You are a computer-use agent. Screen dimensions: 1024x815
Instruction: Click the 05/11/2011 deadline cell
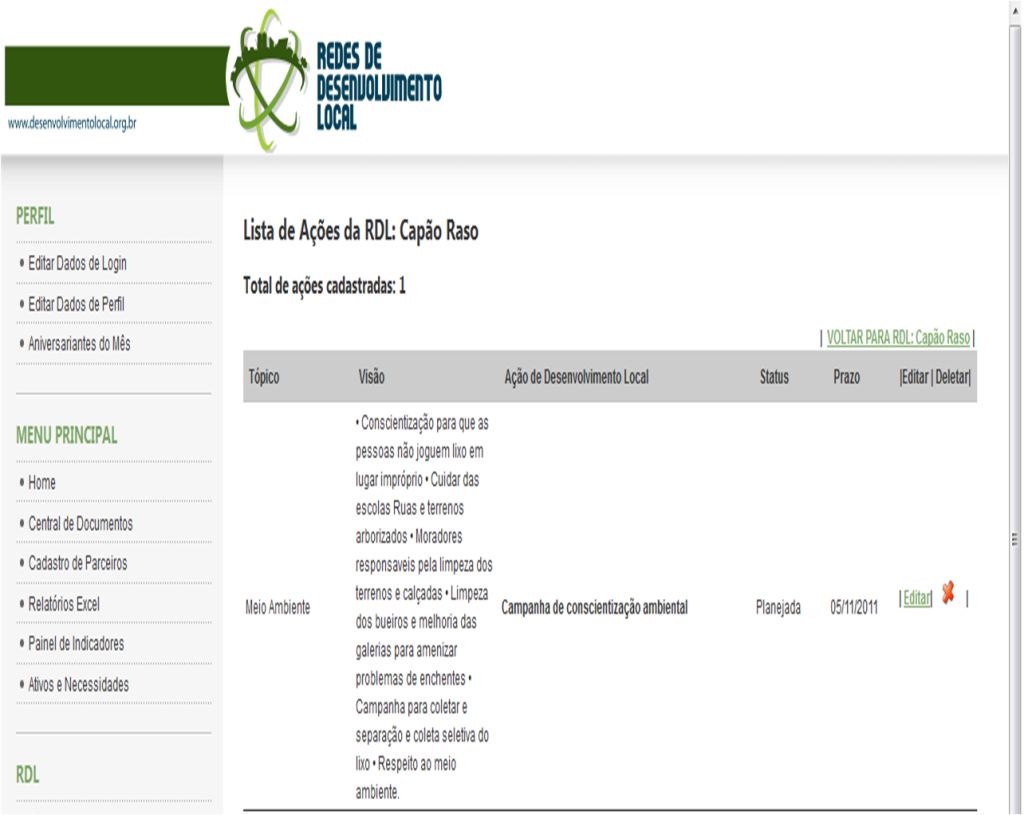[x=854, y=607]
